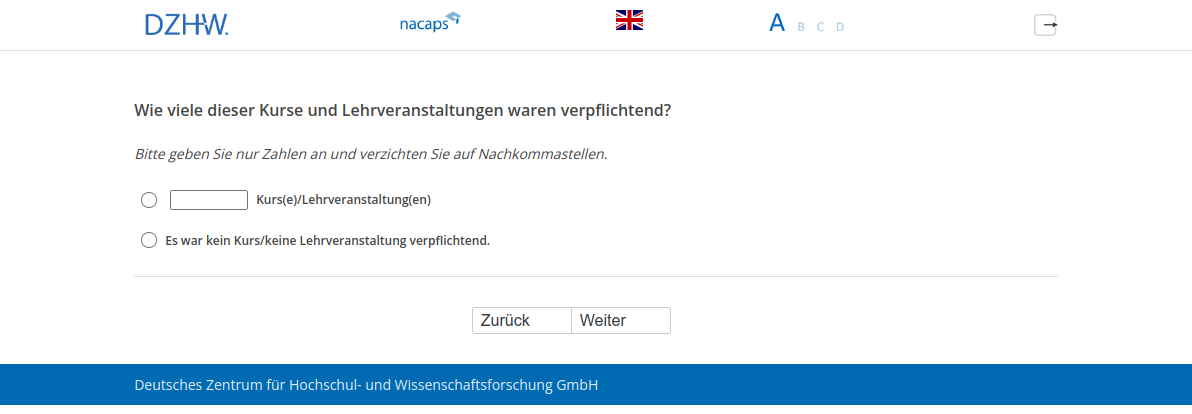Select the large 'A' font size
Viewport: 1192px width, 414px height.
click(776, 24)
